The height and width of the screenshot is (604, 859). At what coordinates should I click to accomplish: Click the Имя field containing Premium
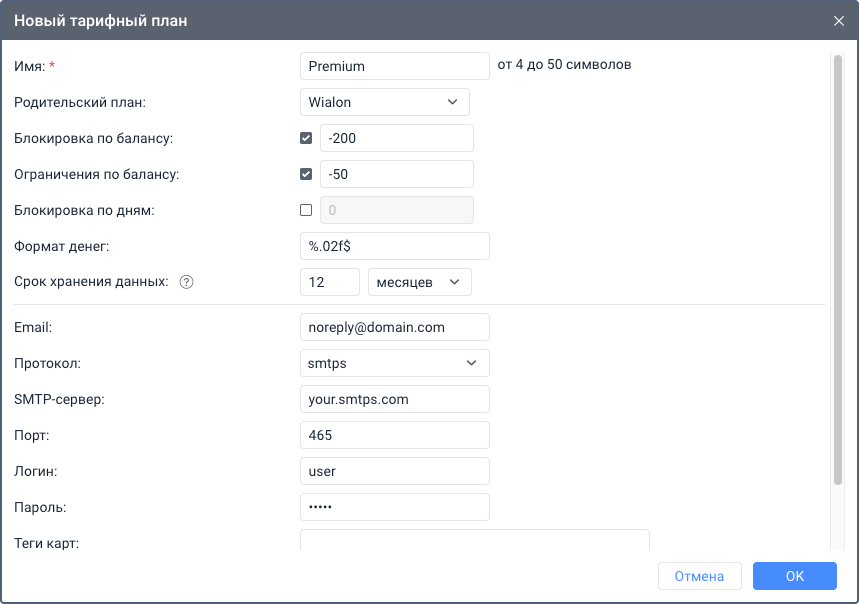tap(394, 66)
